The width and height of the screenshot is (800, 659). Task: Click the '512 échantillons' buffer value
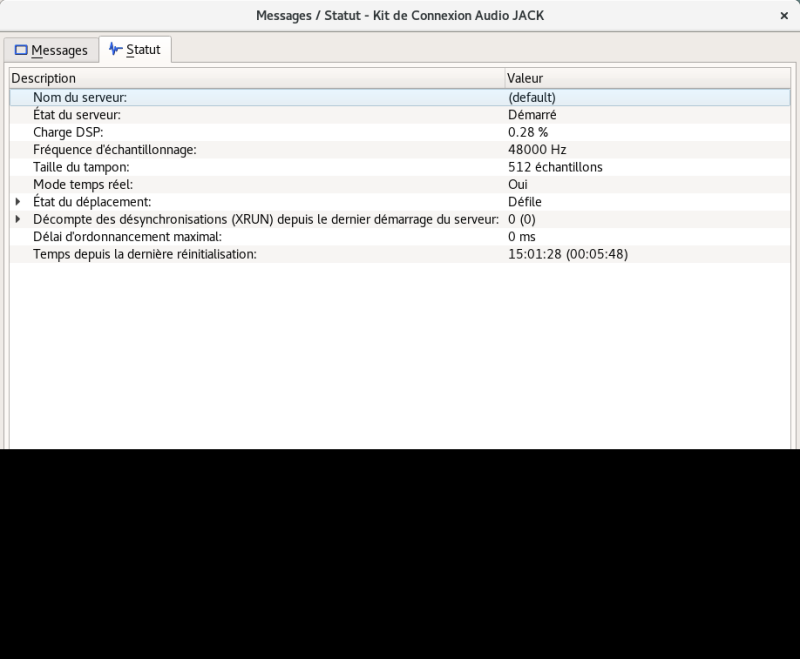(555, 167)
